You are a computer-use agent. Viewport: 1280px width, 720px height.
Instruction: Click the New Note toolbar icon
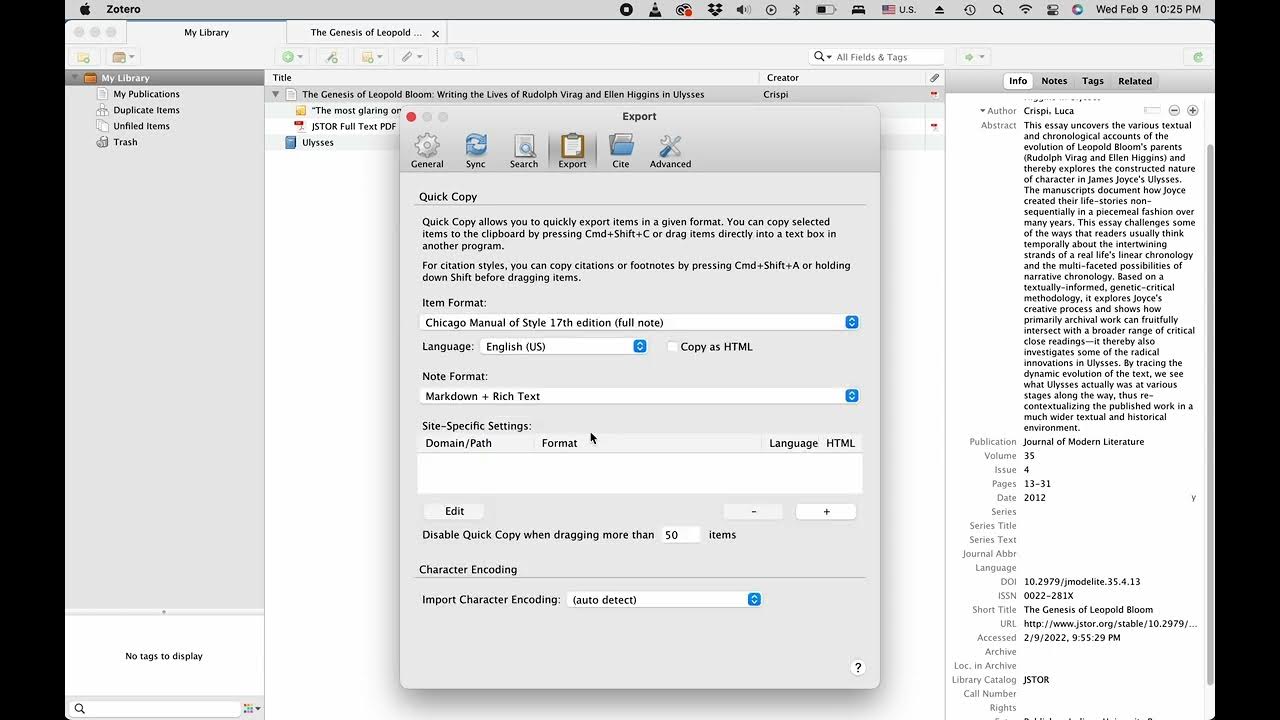point(371,57)
